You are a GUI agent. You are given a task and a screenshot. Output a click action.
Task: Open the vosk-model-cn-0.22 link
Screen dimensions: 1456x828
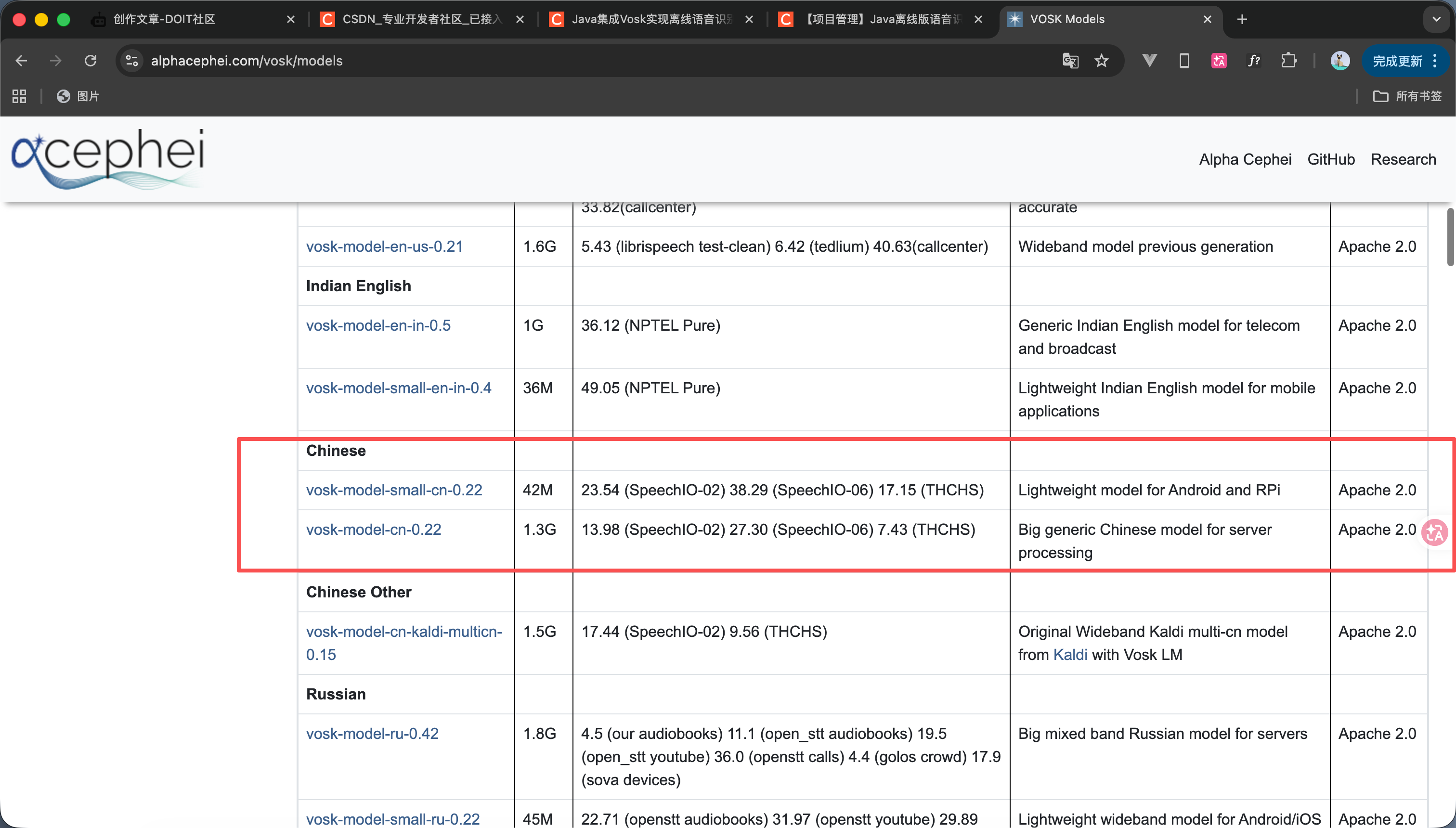(374, 530)
